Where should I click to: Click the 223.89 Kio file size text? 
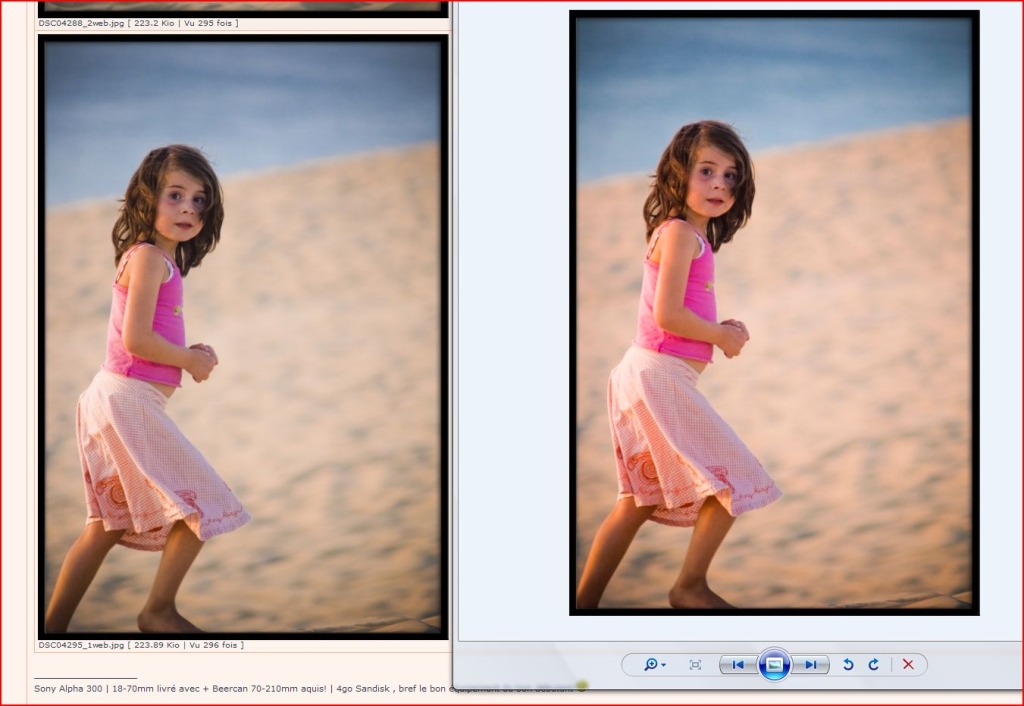coord(155,646)
